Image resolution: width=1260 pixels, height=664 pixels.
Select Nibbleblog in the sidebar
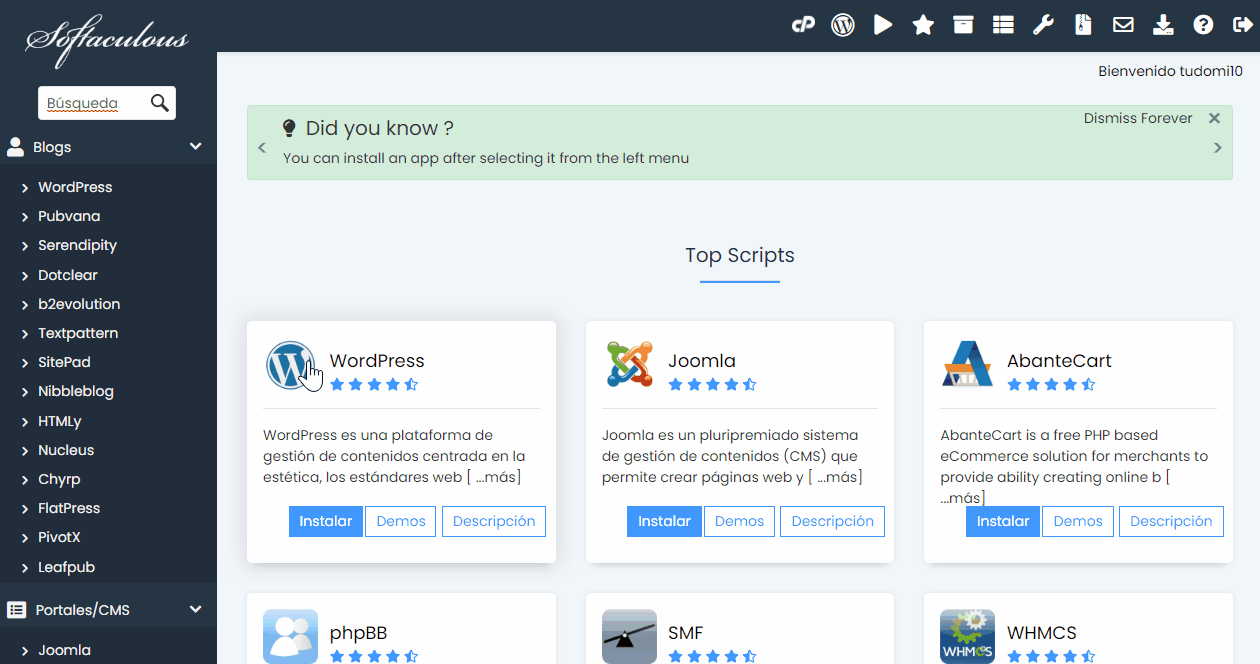[x=76, y=391]
